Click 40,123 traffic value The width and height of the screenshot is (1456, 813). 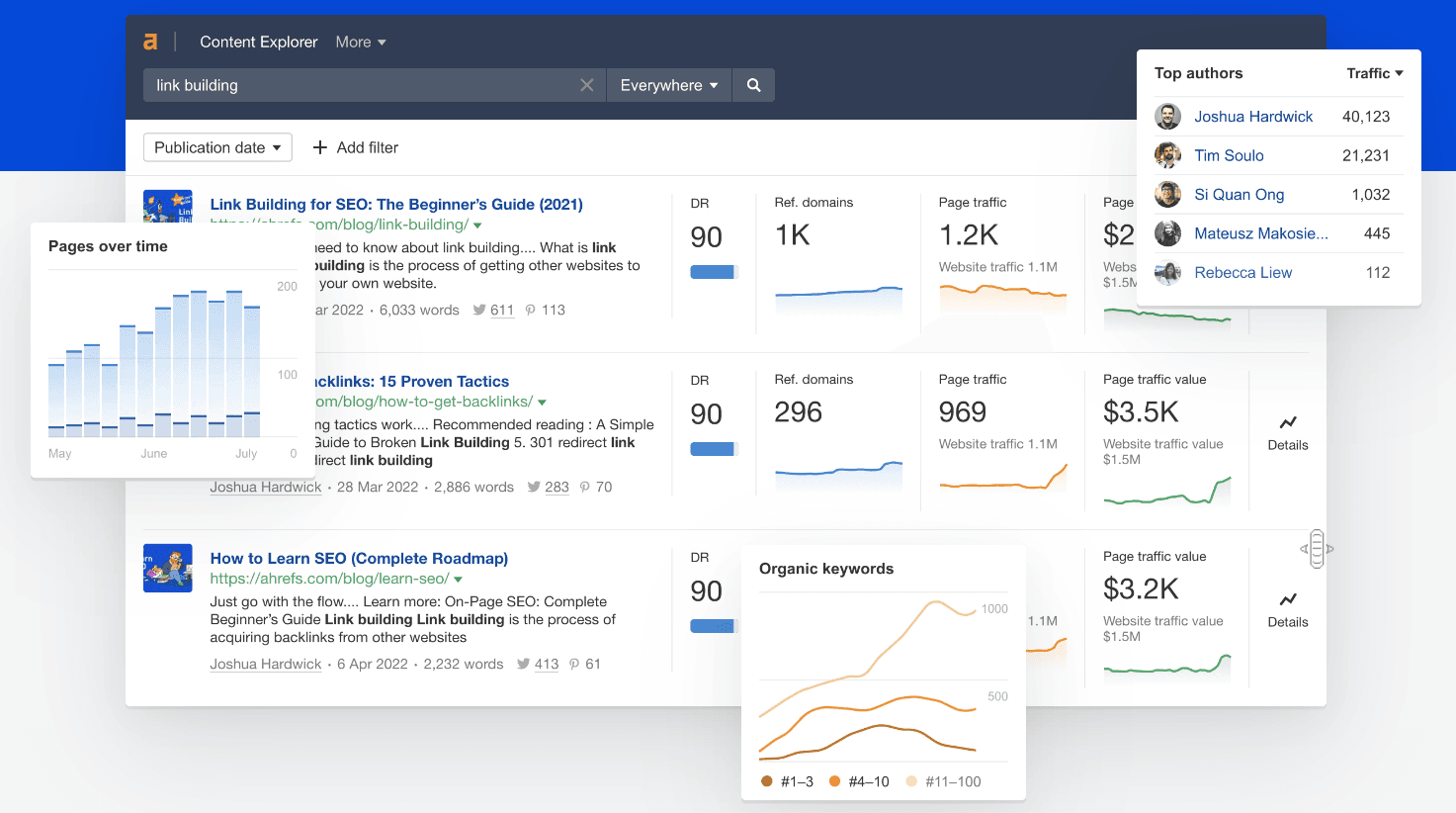tap(1366, 116)
